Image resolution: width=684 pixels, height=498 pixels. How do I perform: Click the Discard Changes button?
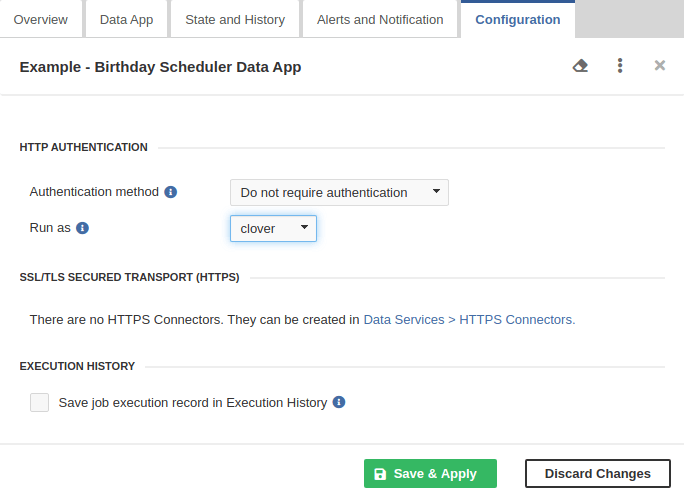pos(598,474)
